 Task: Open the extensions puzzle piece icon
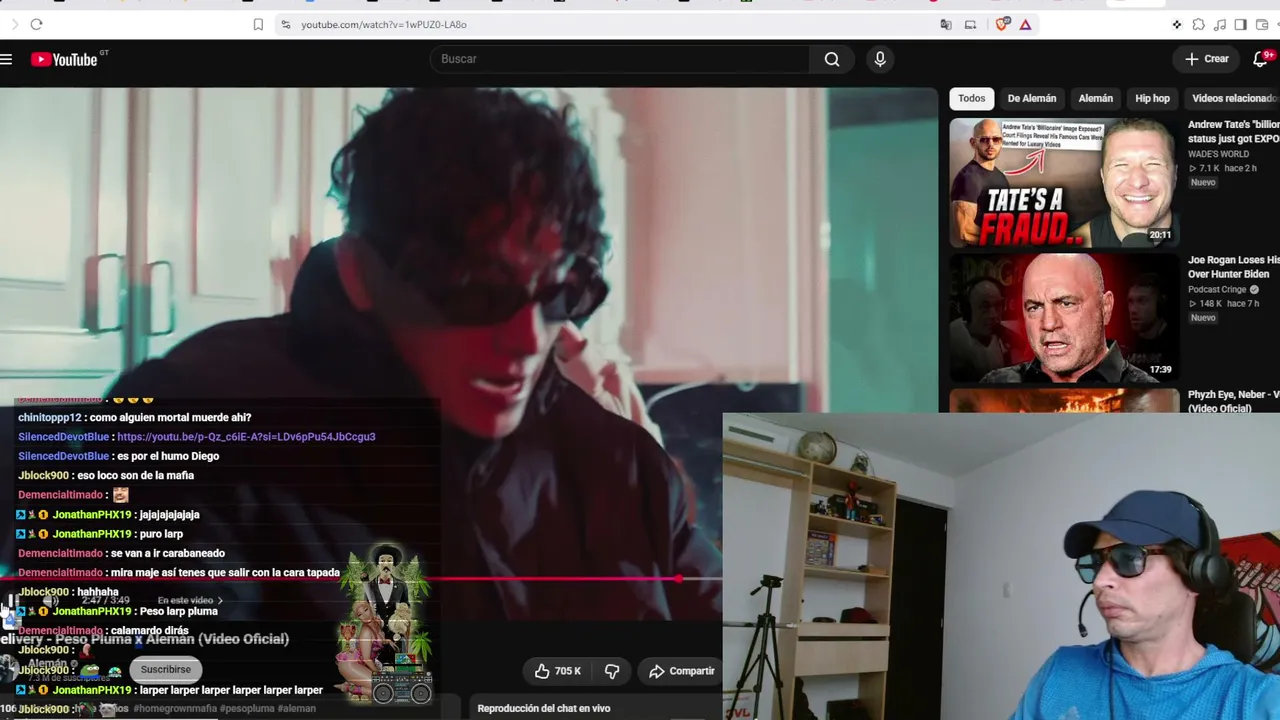point(1198,24)
